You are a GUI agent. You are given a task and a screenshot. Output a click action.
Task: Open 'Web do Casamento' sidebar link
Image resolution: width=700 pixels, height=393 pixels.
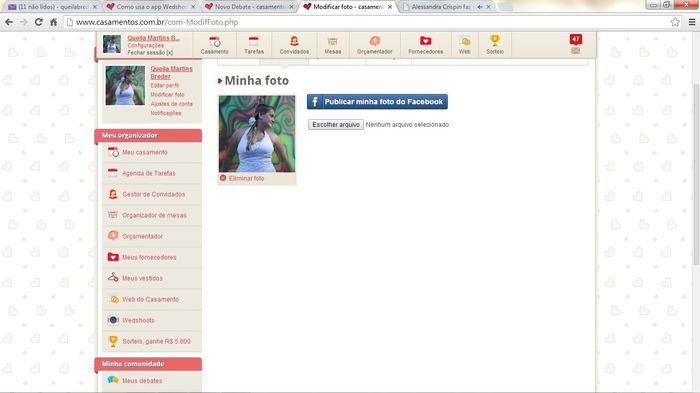pos(150,299)
